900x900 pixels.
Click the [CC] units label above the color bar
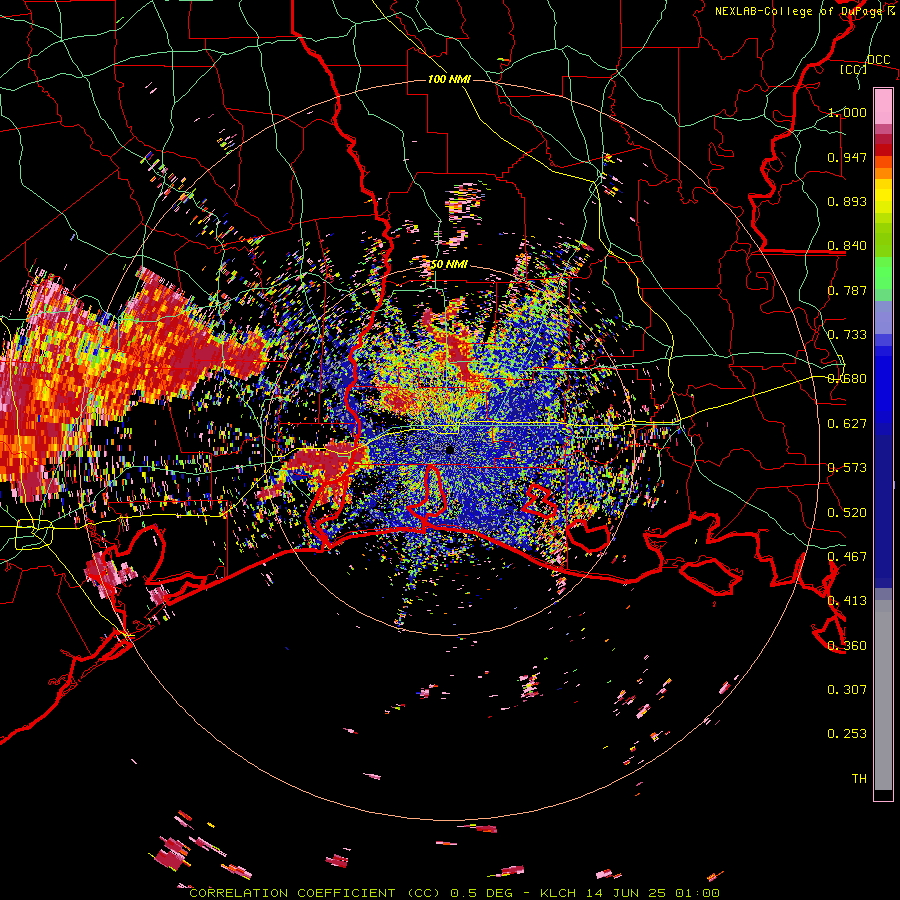click(853, 70)
